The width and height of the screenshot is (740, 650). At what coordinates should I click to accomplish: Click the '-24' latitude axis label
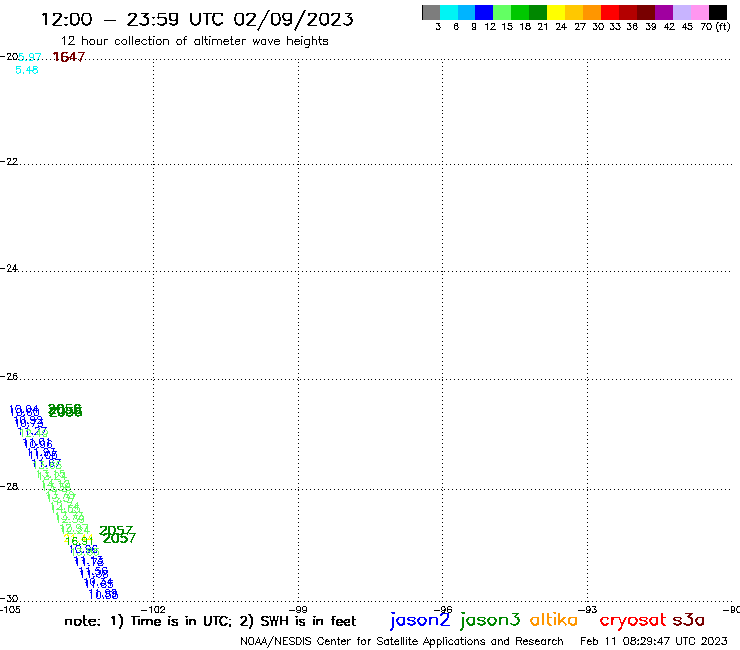[9, 268]
